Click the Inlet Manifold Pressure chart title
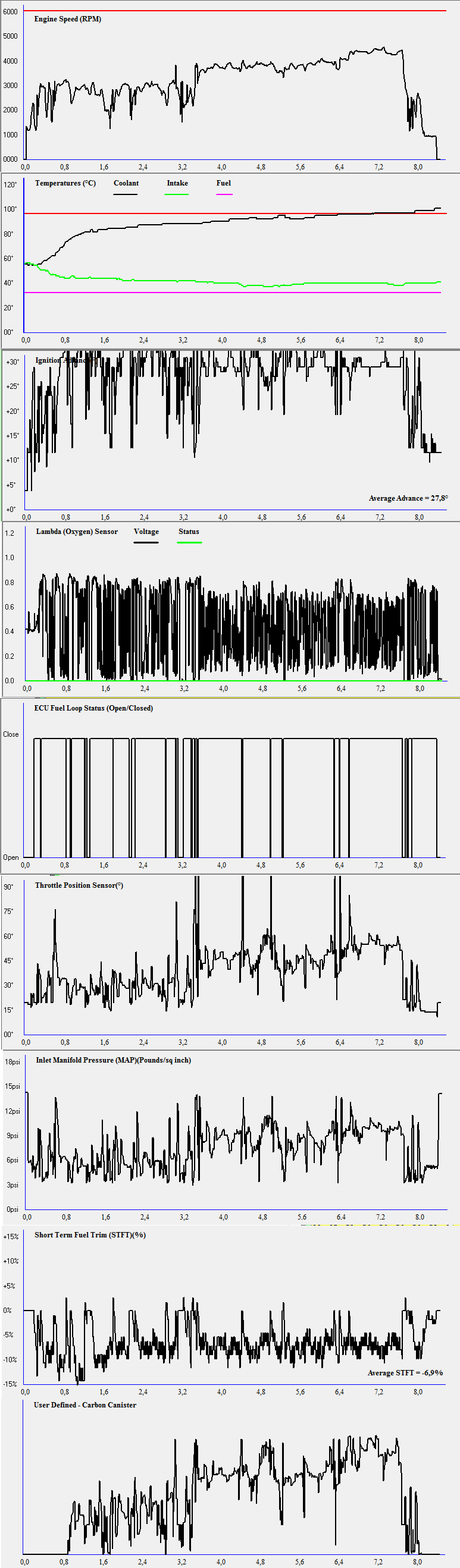 pyautogui.click(x=113, y=1060)
